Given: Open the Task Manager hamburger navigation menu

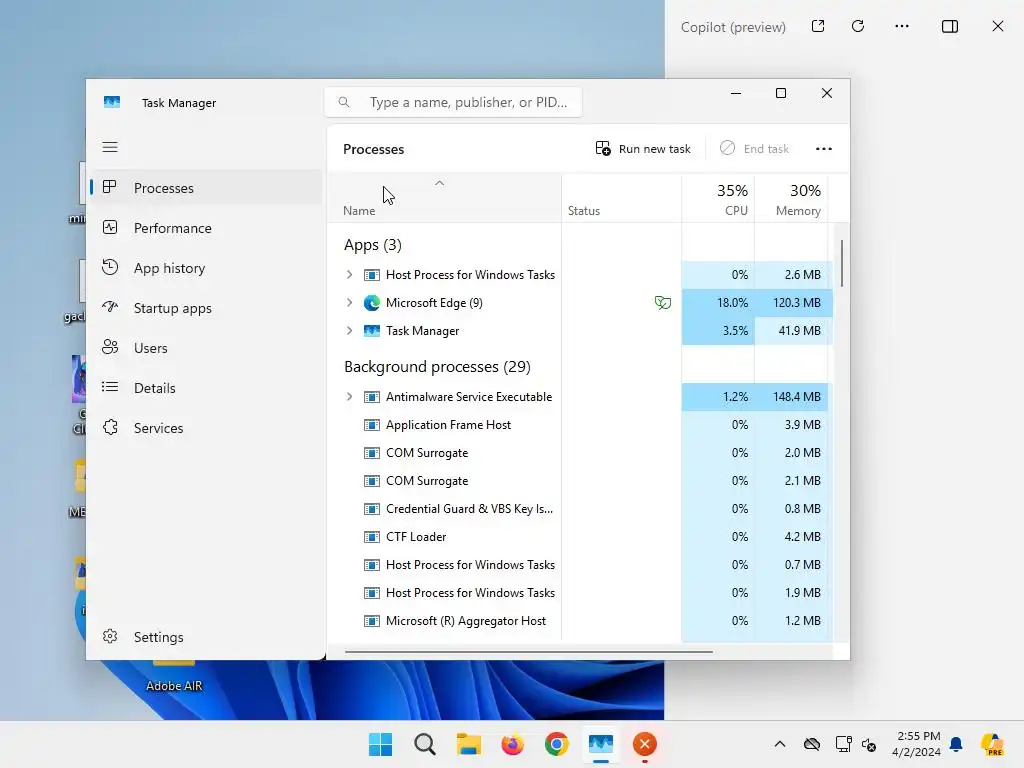Looking at the screenshot, I should coord(110,147).
